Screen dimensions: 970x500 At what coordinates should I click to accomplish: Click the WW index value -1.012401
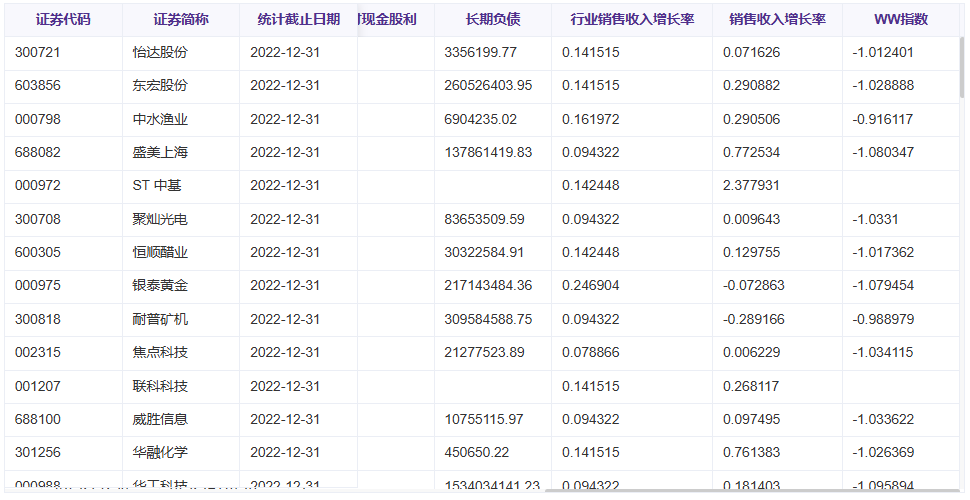pyautogui.click(x=883, y=53)
